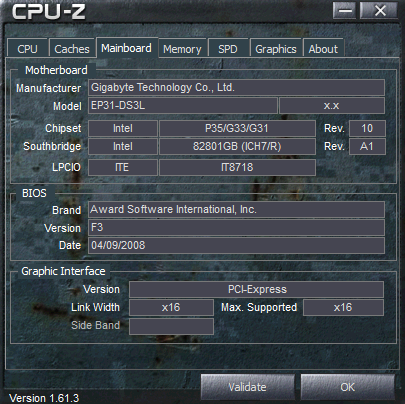Open the Graphics tab
Image resolution: width=405 pixels, height=404 pixels.
pyautogui.click(x=276, y=48)
